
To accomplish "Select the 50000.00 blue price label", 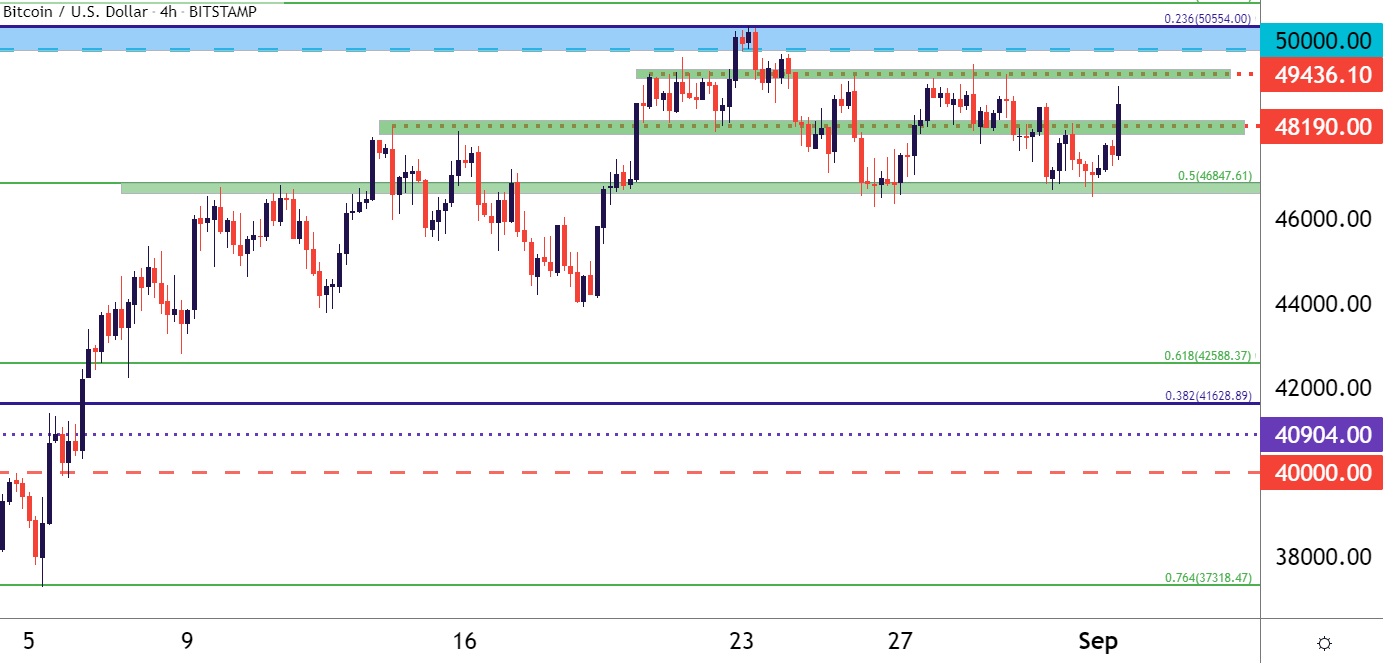I will tap(1322, 41).
